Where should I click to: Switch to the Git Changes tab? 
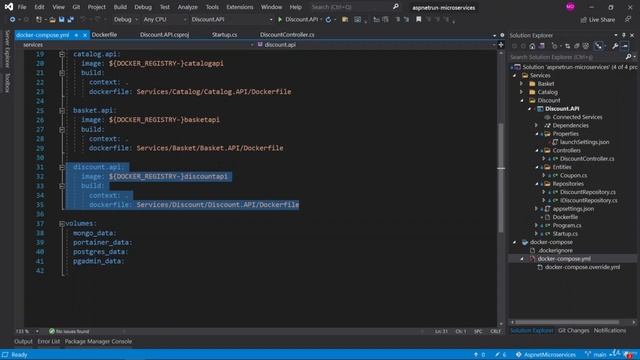click(573, 330)
